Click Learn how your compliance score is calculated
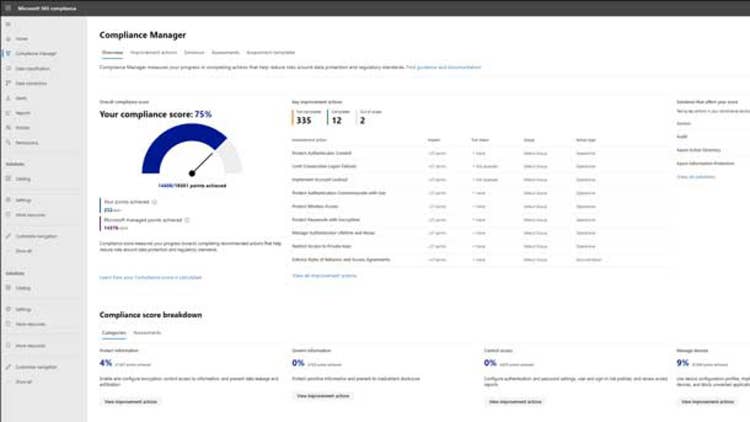 pyautogui.click(x=150, y=277)
